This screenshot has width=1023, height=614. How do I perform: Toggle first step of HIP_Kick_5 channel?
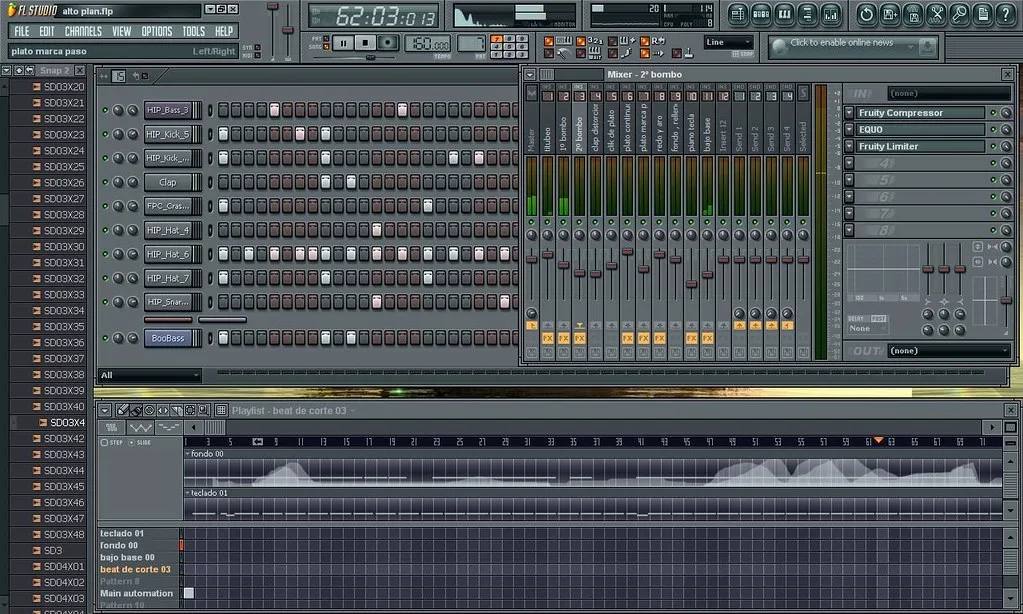point(223,134)
